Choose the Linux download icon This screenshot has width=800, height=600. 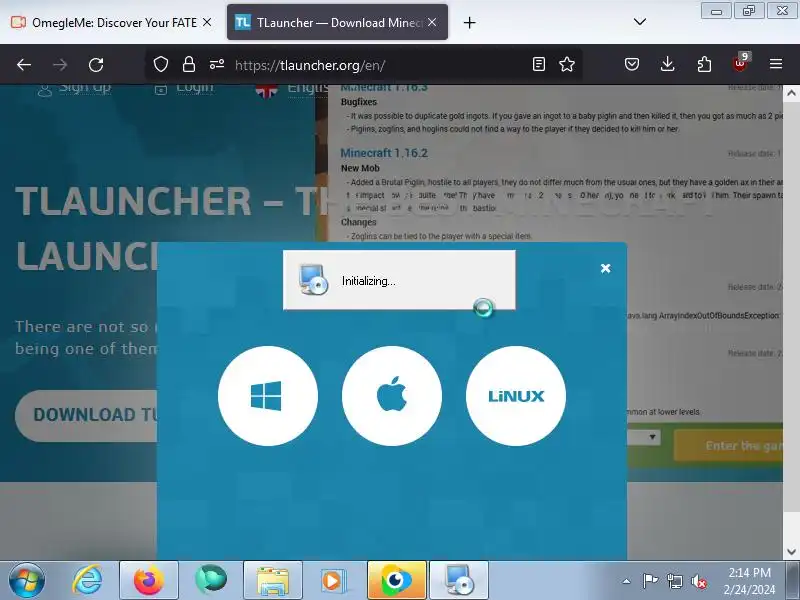click(516, 395)
